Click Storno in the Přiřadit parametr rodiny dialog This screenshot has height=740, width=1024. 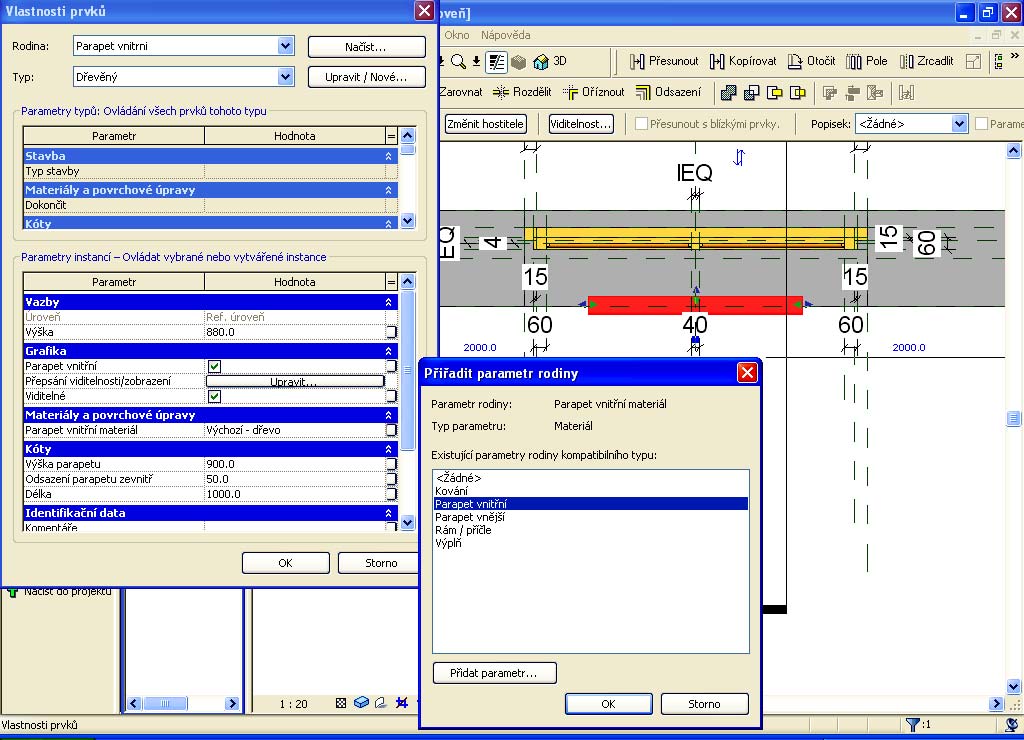704,704
